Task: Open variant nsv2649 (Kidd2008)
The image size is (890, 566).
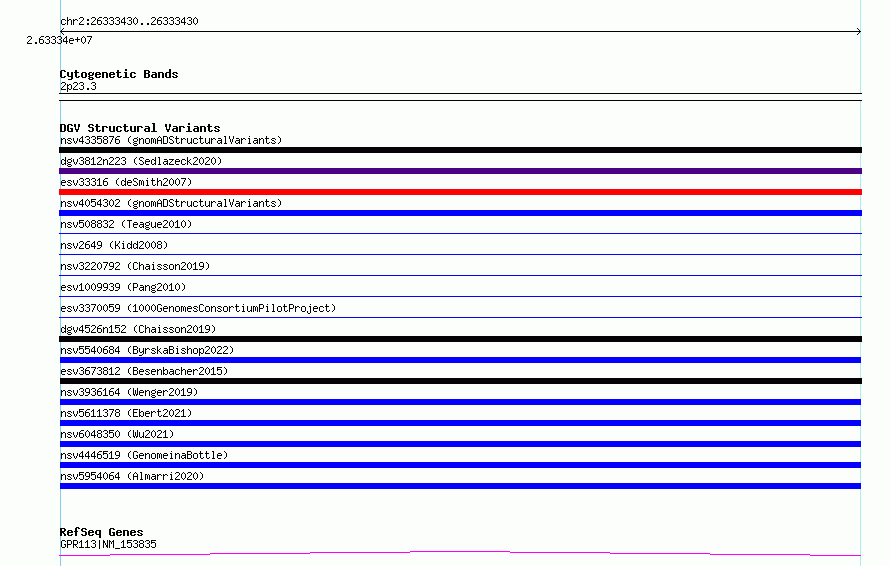Action: (114, 245)
